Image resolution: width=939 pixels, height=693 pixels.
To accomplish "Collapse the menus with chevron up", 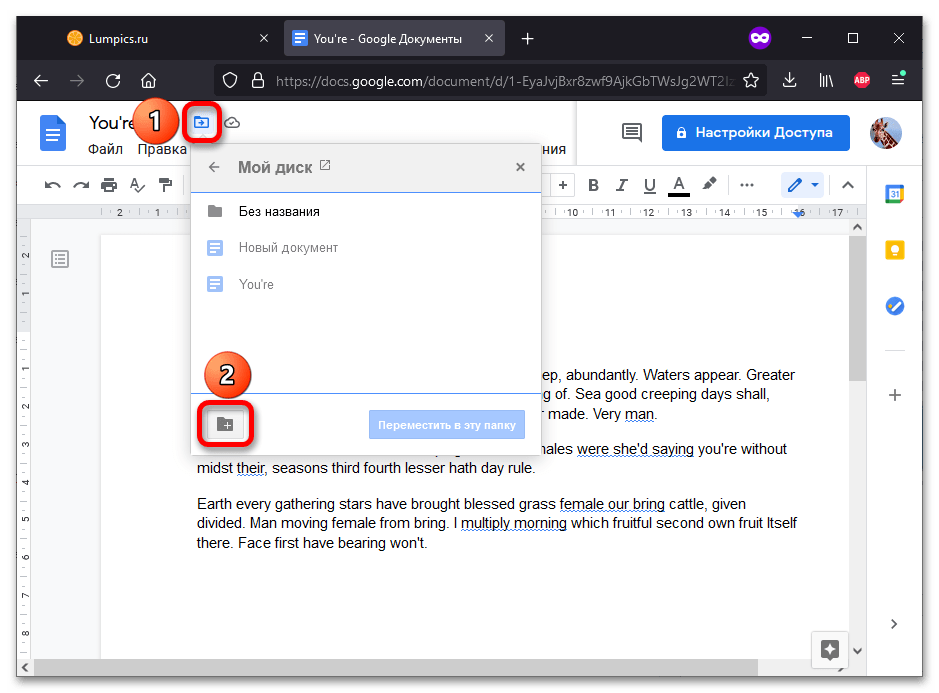I will point(847,185).
